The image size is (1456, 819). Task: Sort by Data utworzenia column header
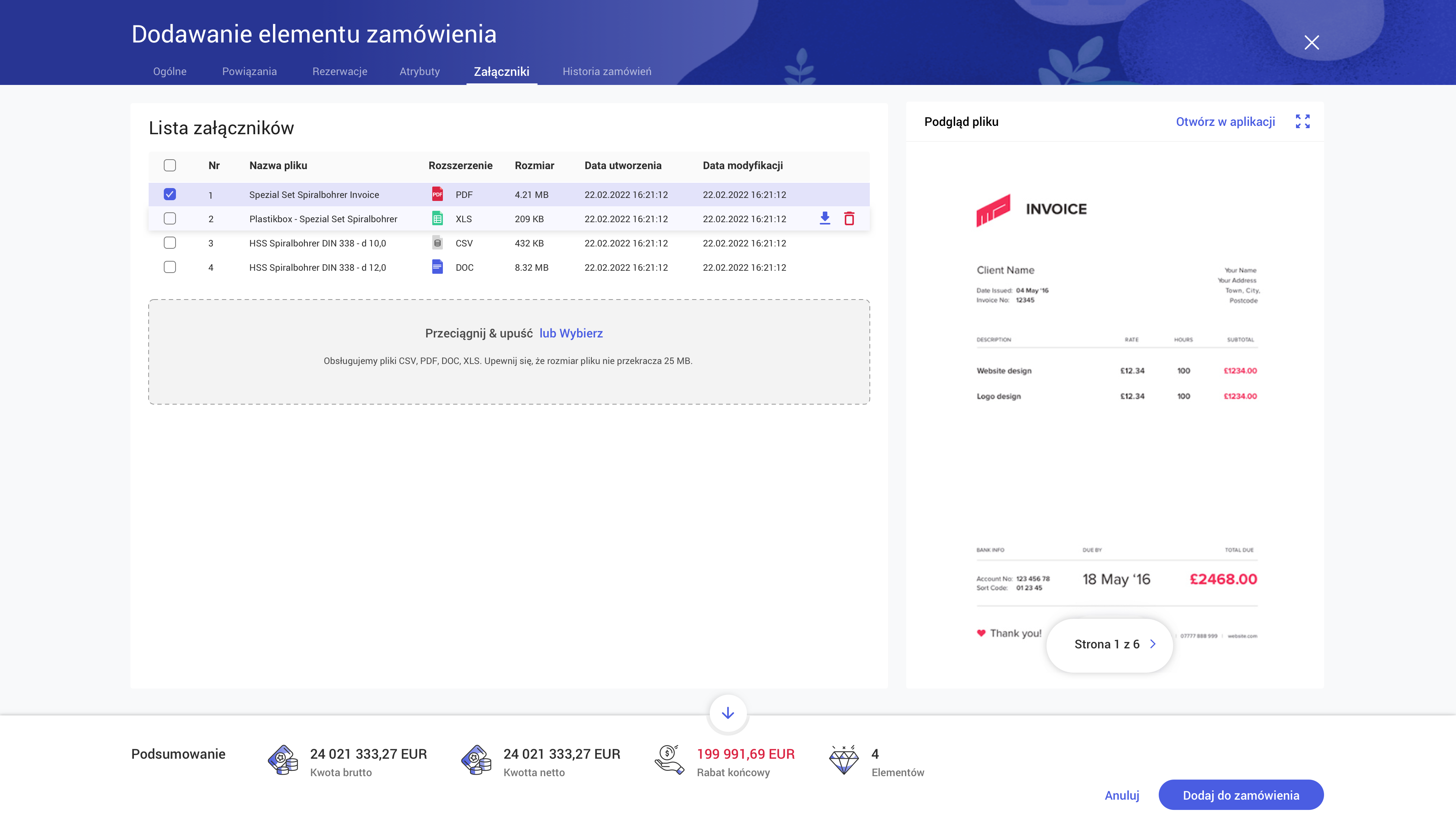623,166
